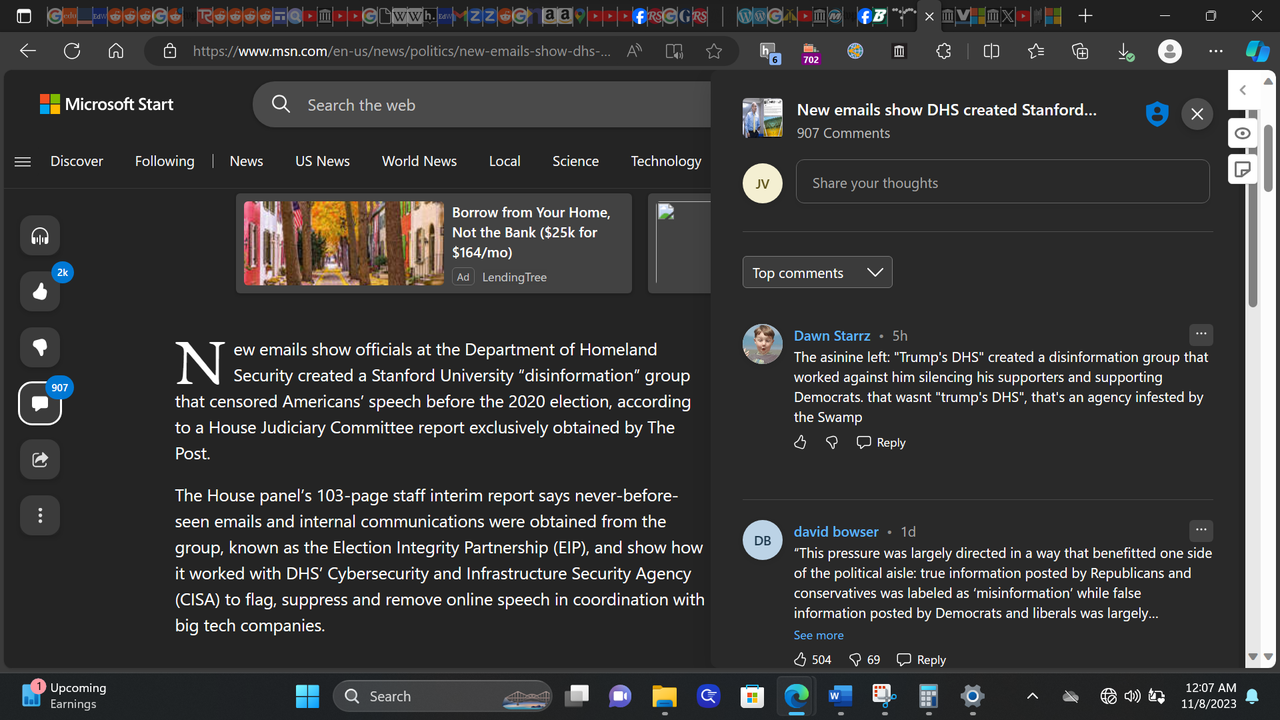The width and height of the screenshot is (1280, 720).
Task: Open the Extensions puzzle piece icon
Action: click(x=943, y=51)
